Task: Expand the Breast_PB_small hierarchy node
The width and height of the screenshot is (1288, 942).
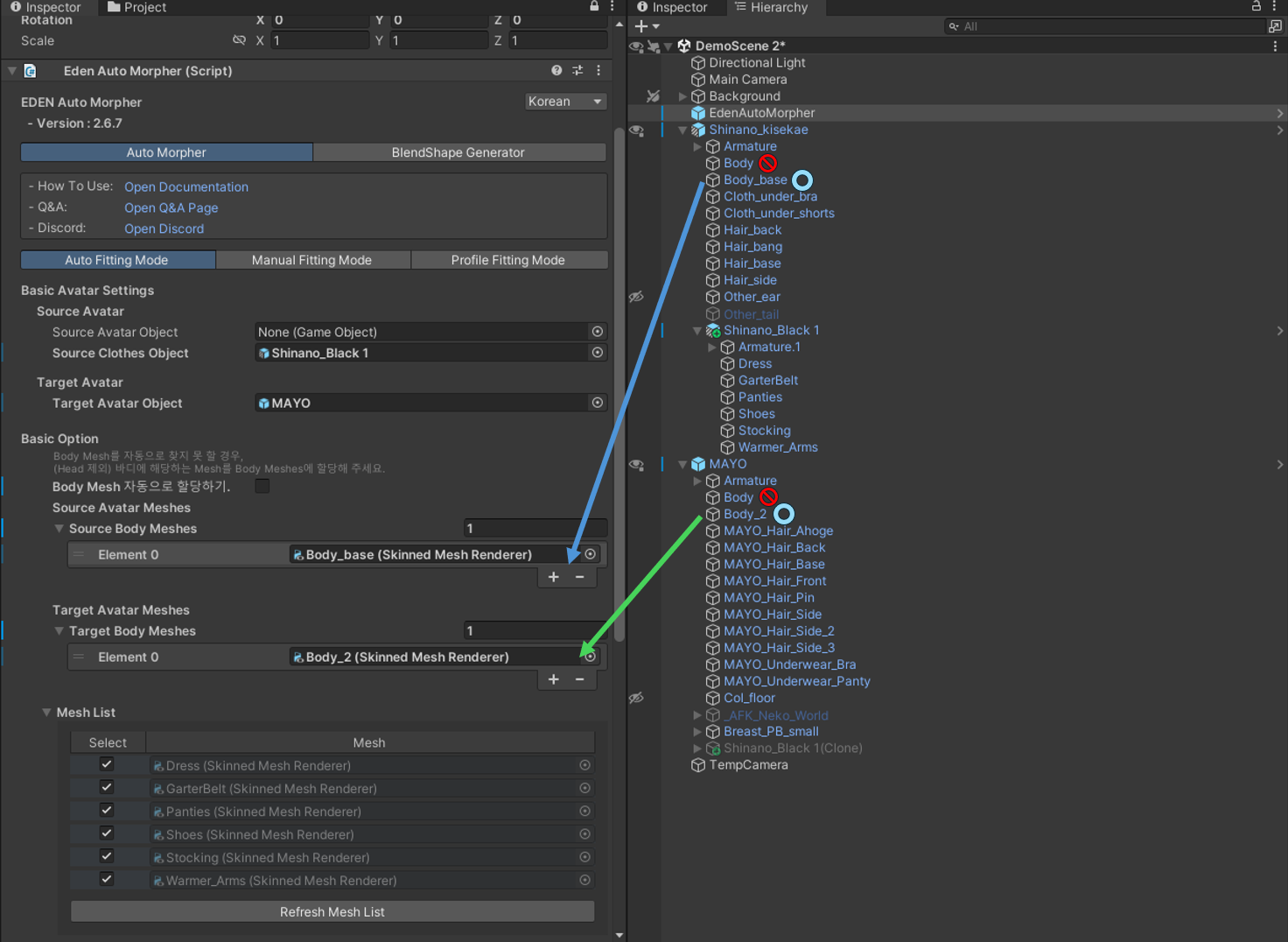Action: pyautogui.click(x=697, y=732)
